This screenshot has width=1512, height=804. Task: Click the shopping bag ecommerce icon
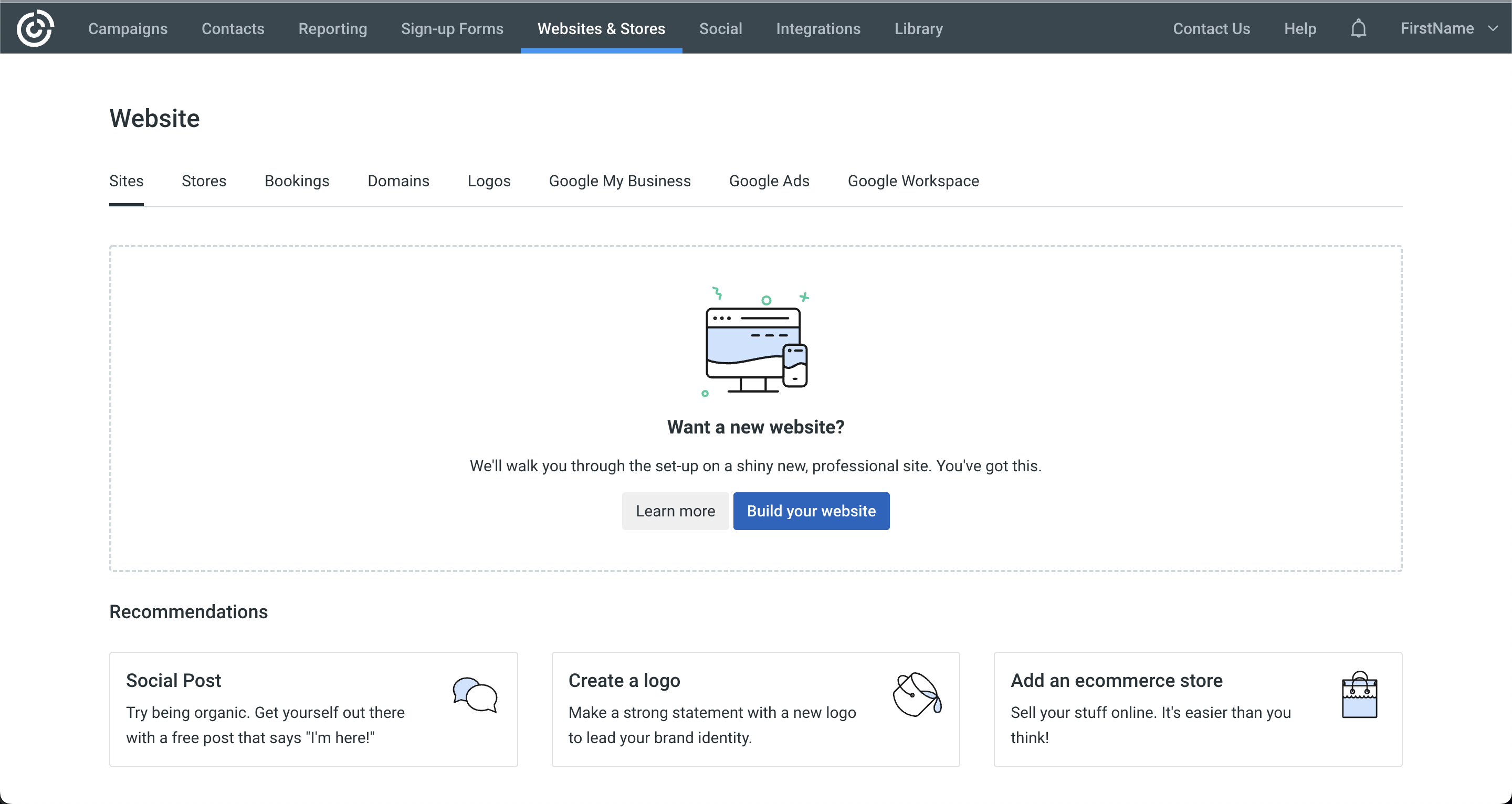(x=1359, y=695)
